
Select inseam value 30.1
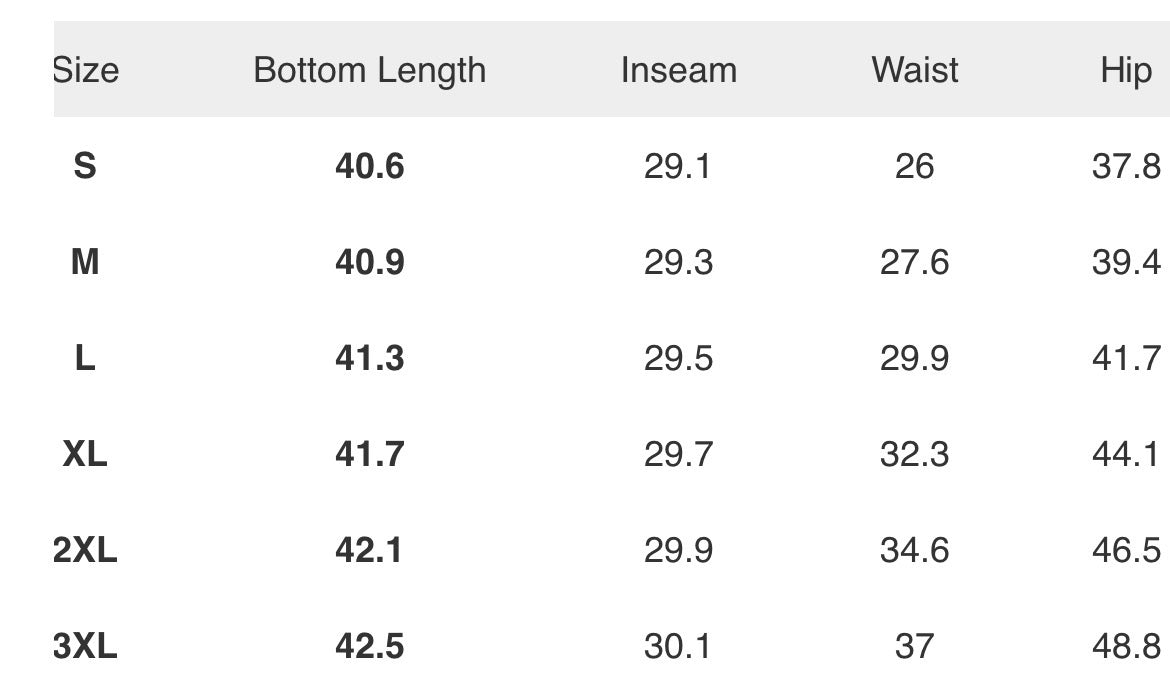[678, 646]
